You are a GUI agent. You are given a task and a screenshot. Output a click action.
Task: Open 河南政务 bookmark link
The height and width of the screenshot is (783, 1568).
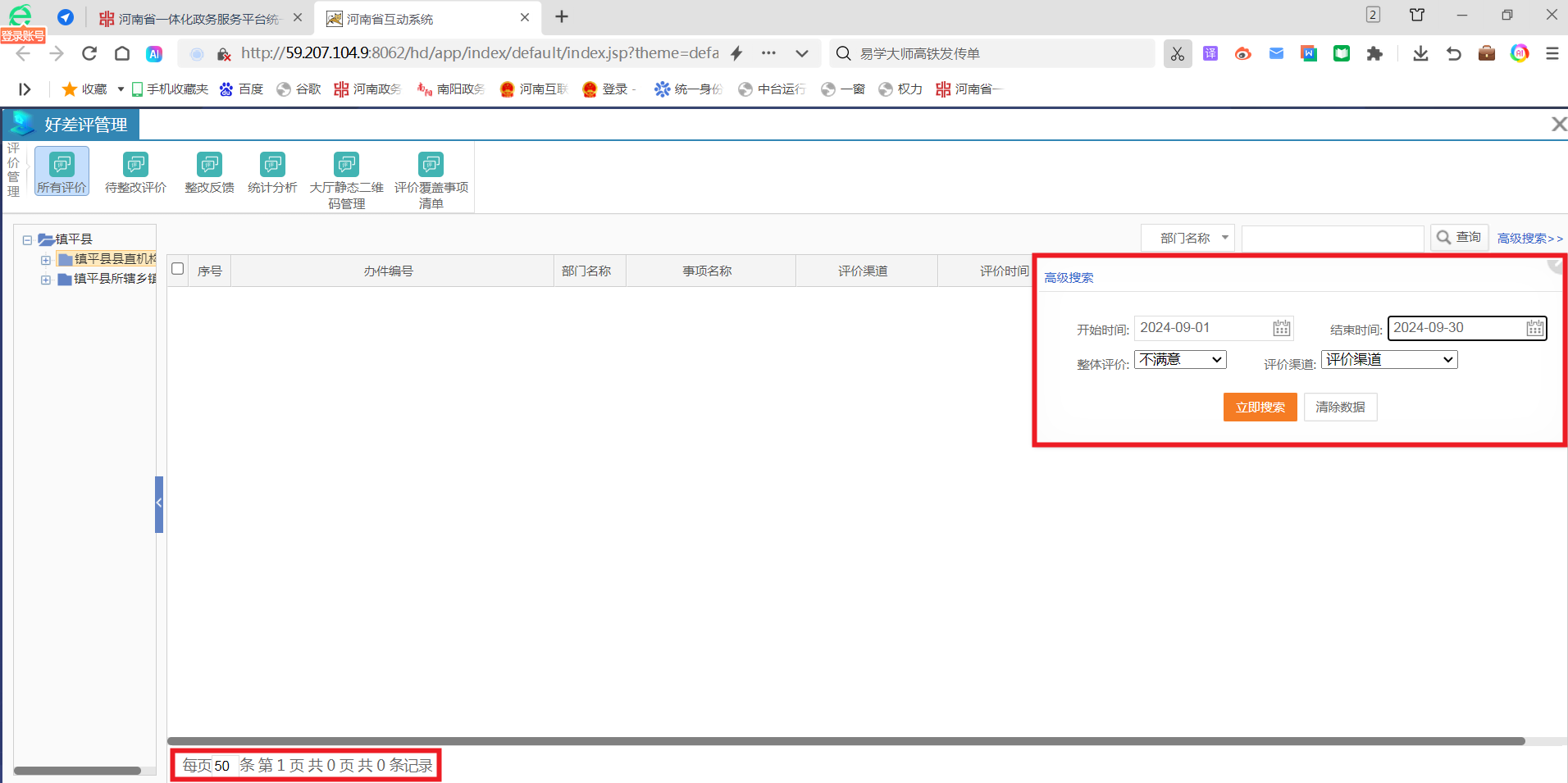coord(367,89)
